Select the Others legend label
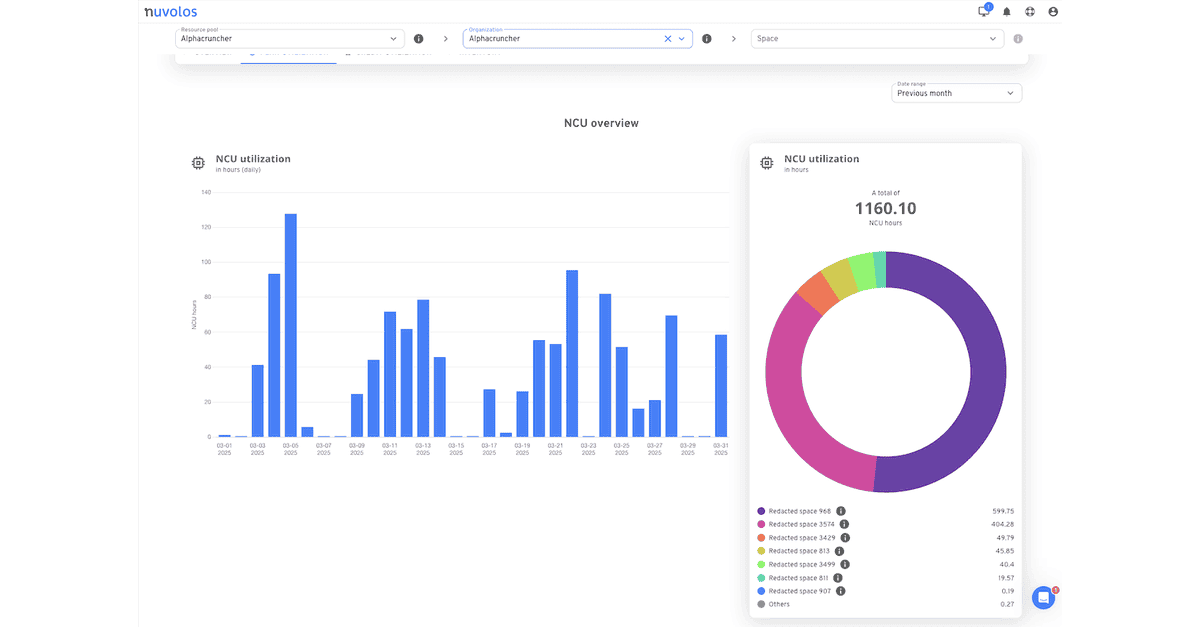The height and width of the screenshot is (627, 1200). pos(779,604)
